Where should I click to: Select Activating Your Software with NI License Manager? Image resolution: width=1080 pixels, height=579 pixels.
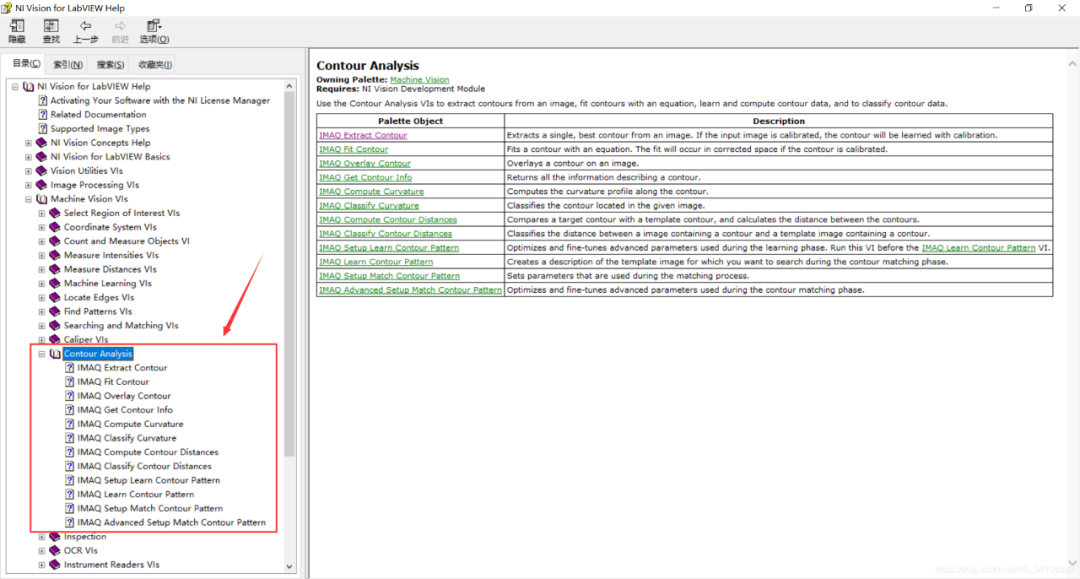click(x=160, y=101)
